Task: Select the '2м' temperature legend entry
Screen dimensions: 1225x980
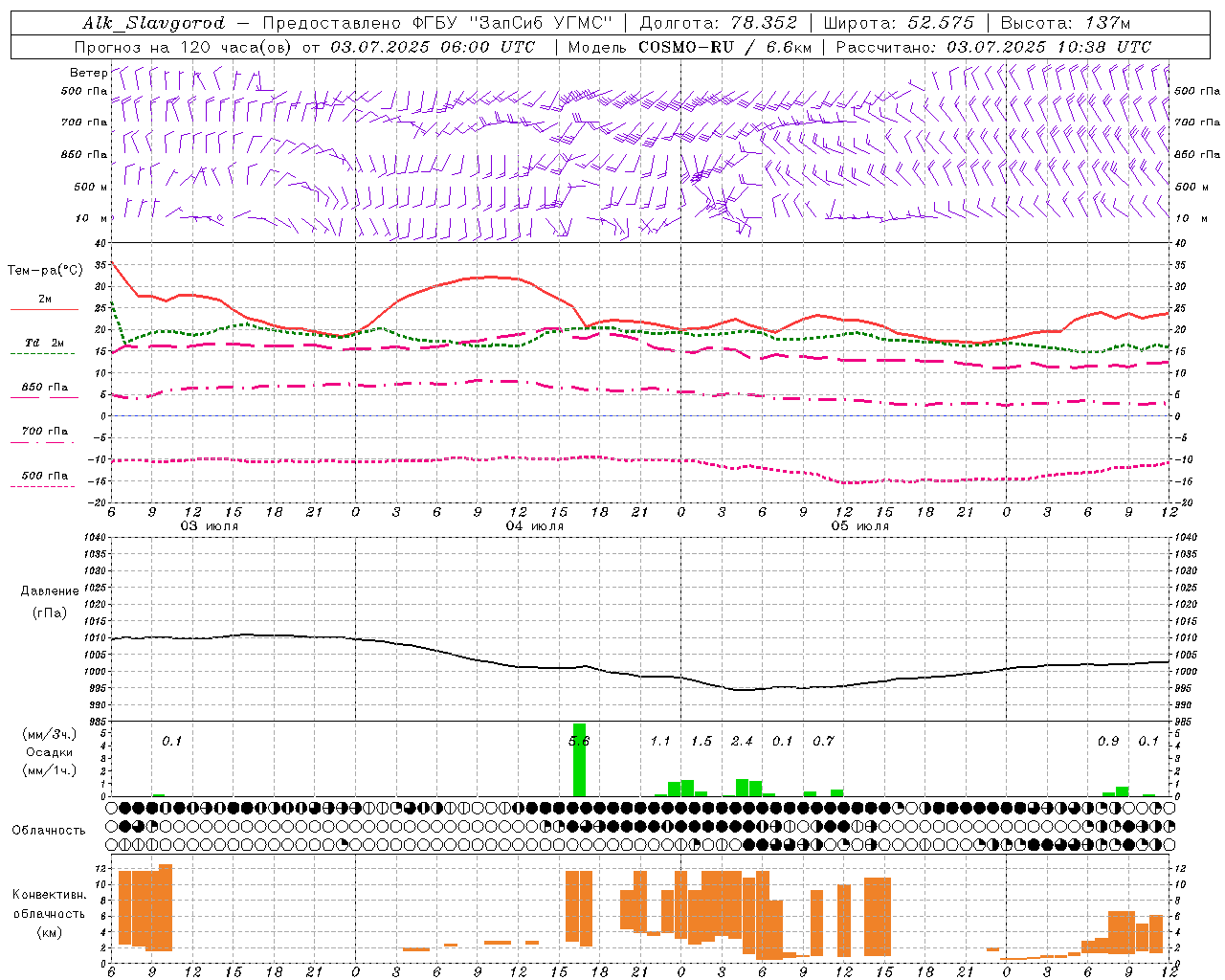Action: tap(45, 300)
